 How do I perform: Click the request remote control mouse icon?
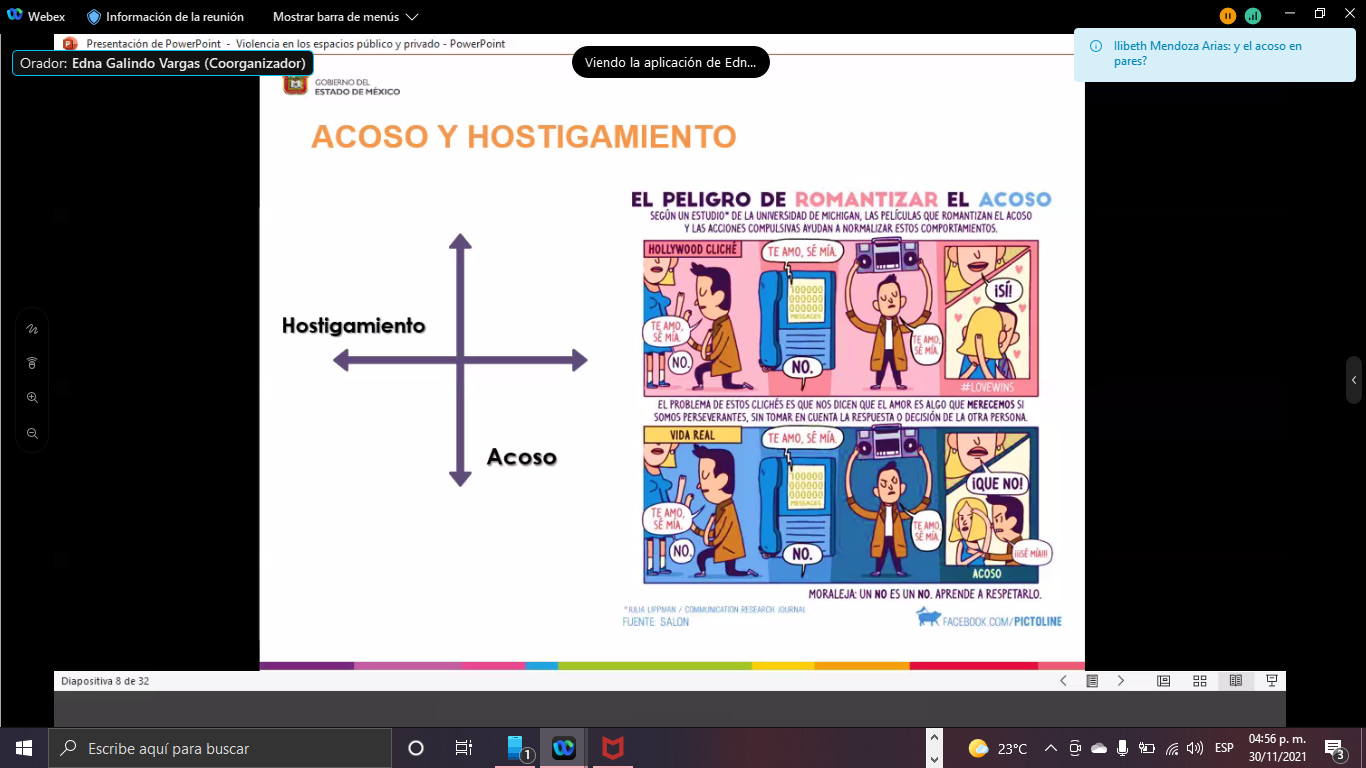(32, 363)
